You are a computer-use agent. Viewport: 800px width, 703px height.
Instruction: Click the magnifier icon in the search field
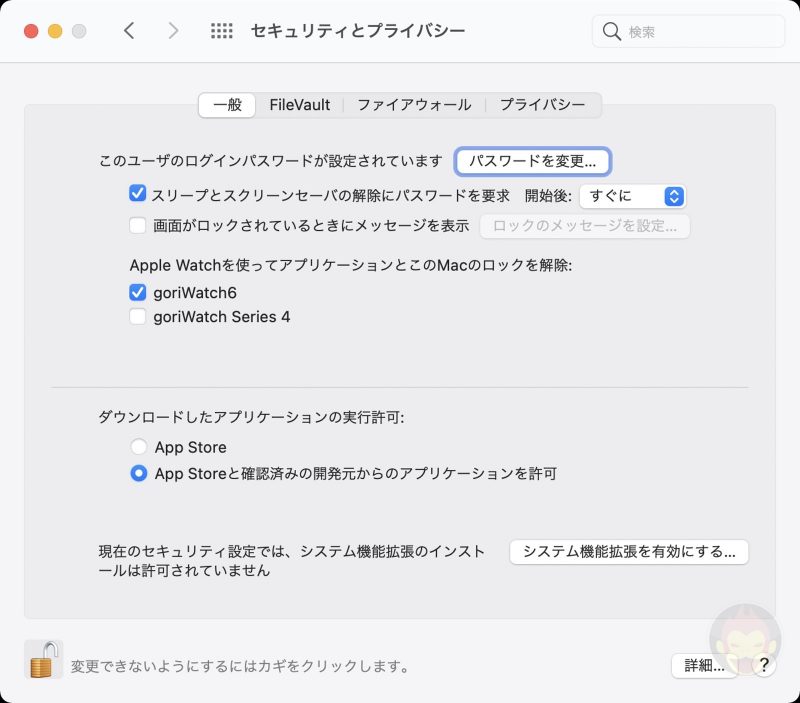[612, 31]
